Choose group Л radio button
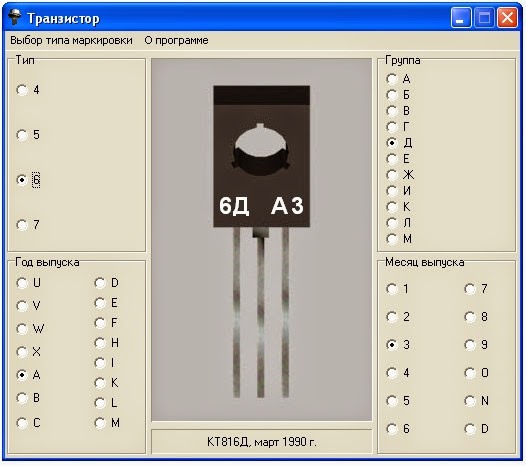This screenshot has height=466, width=526. pyautogui.click(x=392, y=223)
